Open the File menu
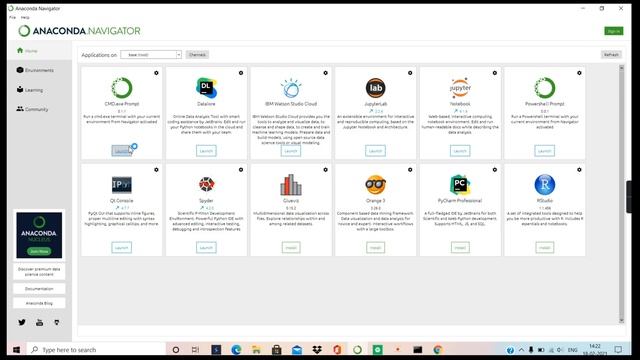The image size is (640, 360). pyautogui.click(x=13, y=18)
